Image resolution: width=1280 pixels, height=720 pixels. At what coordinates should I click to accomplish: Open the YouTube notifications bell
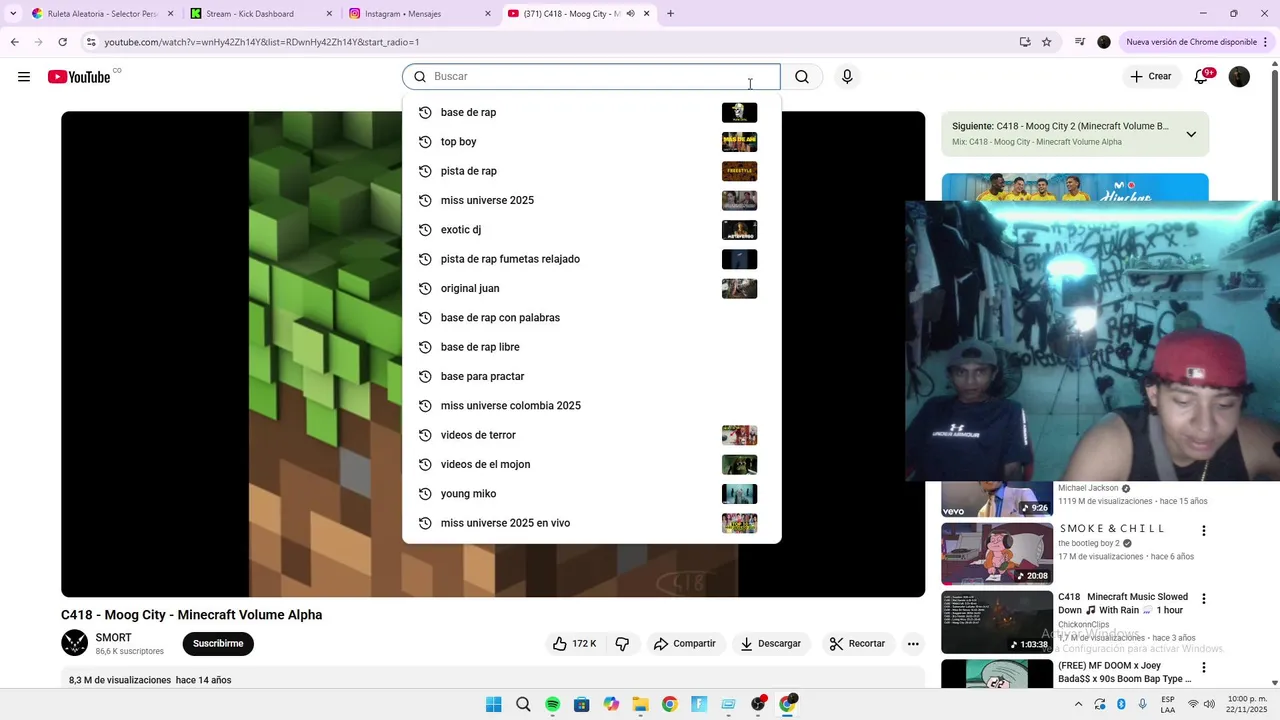(1201, 77)
